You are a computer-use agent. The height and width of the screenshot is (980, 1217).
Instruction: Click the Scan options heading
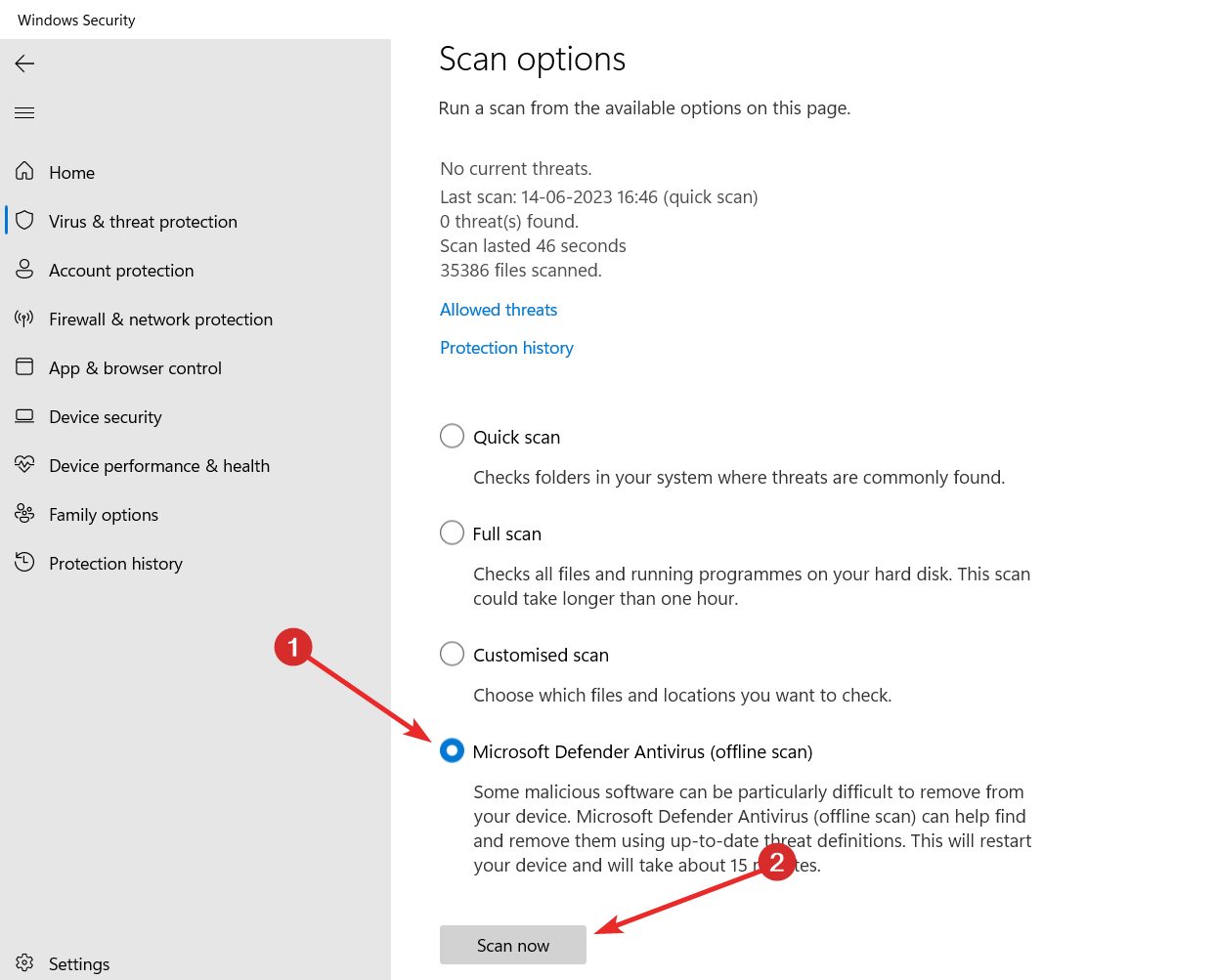(533, 60)
